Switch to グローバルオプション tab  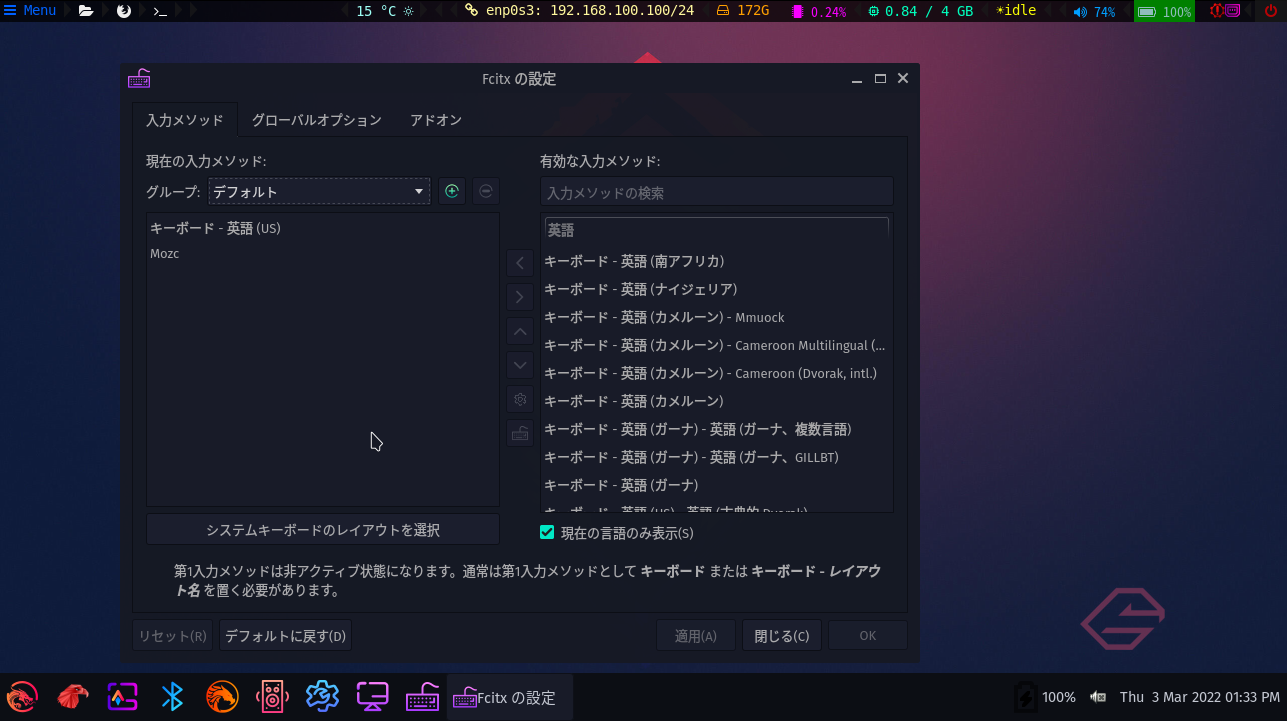tap(316, 120)
